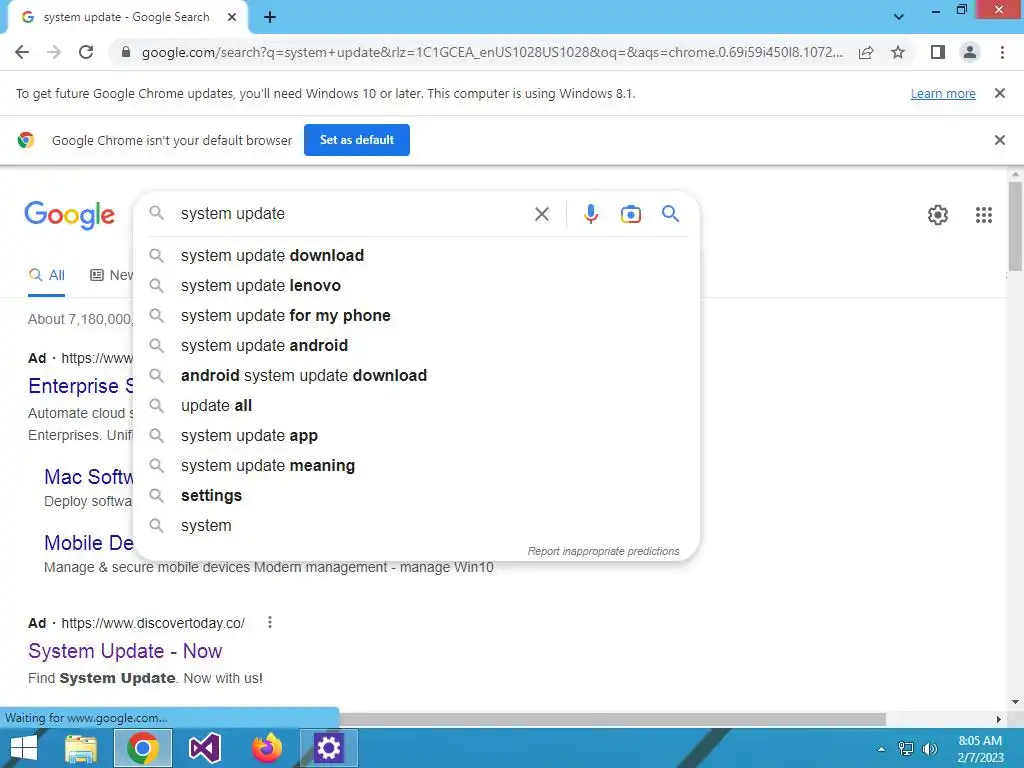Image resolution: width=1024 pixels, height=768 pixels.
Task: Go to the Google logo homepage
Action: [69, 215]
